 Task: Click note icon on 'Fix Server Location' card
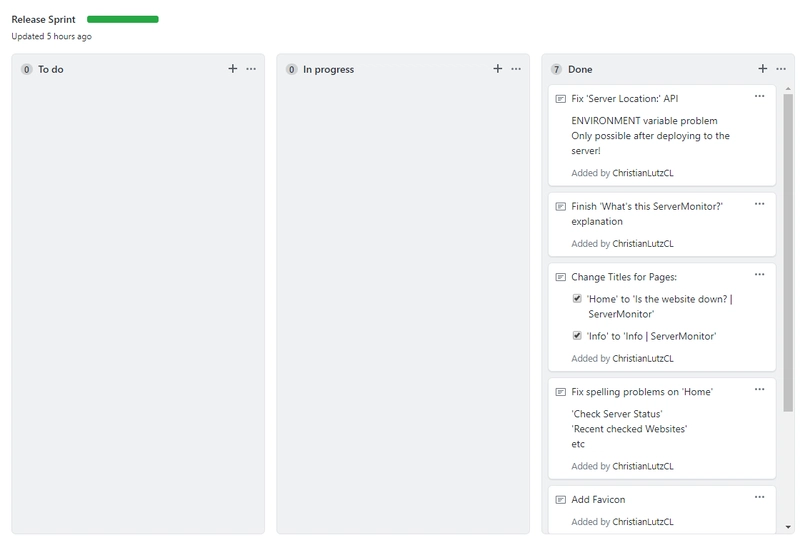point(560,99)
